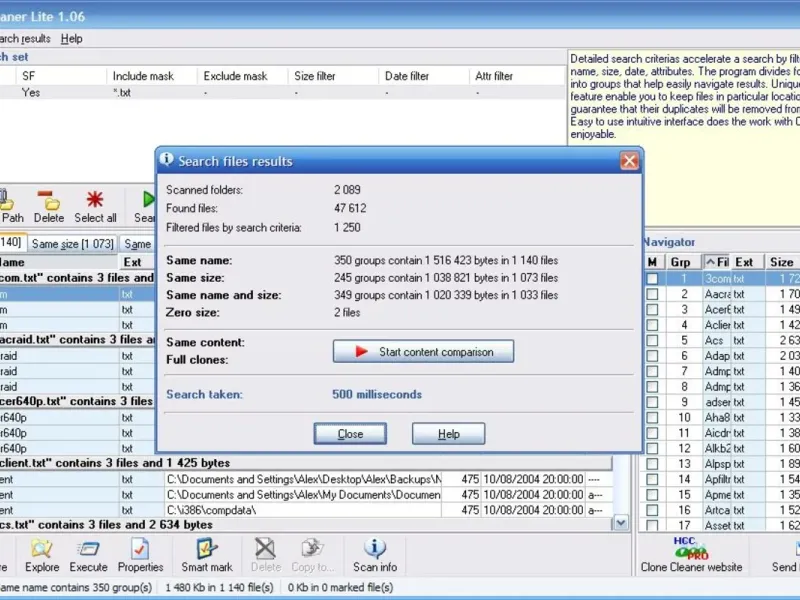Viewport: 800px width, 600px height.
Task: Click Start content comparison button
Action: click(423, 352)
